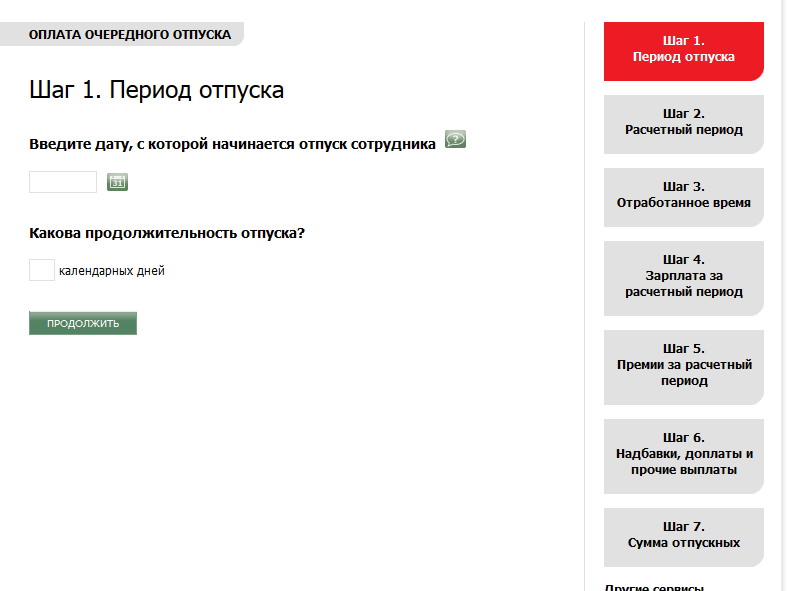Viewport: 788px width, 591px height.
Task: Jump to Шаг 5. Премии за расчетный период
Action: click(x=683, y=365)
